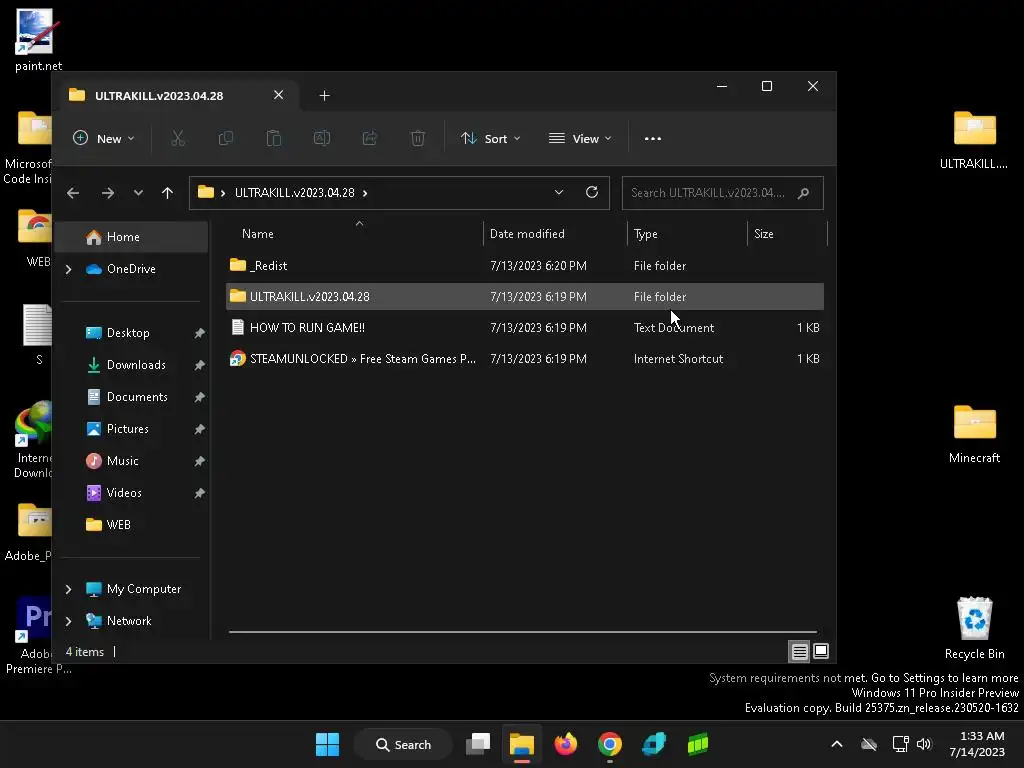Screen dimensions: 1024x768
Task: Open the Windows Start menu
Action: tap(327, 744)
